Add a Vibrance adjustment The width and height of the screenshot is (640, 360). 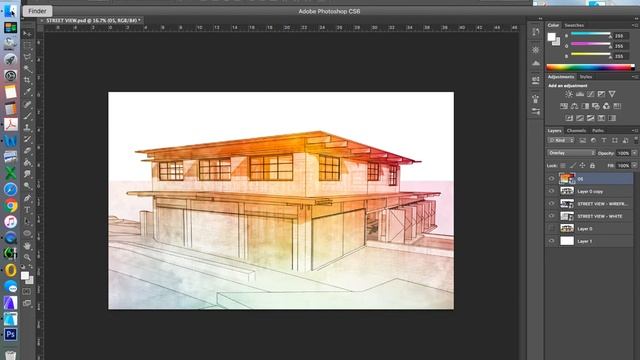coord(612,94)
